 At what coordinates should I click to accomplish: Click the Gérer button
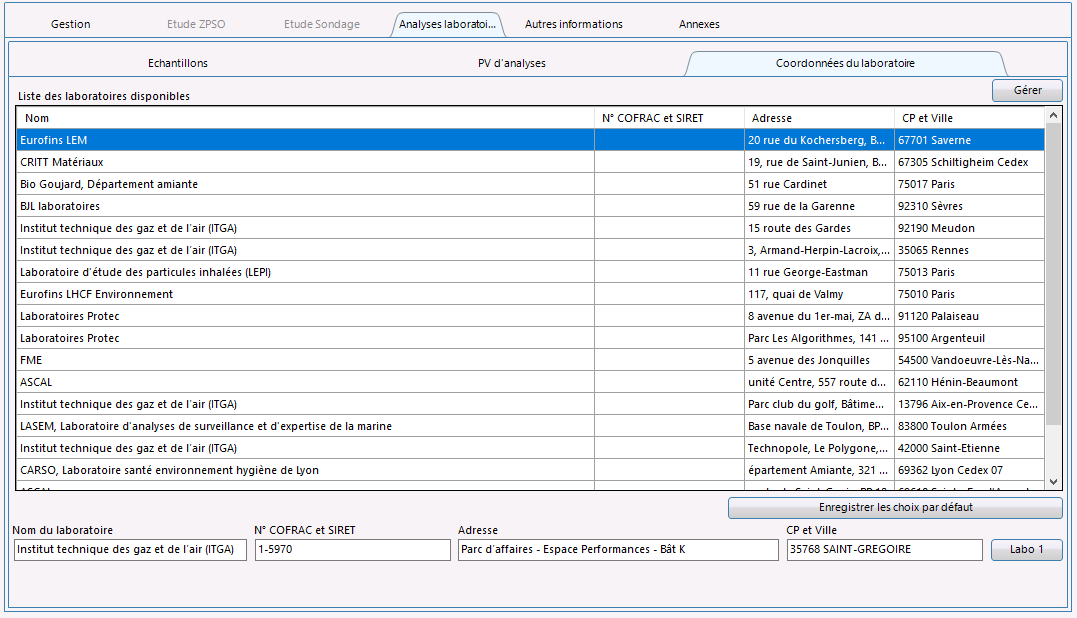coord(1027,90)
